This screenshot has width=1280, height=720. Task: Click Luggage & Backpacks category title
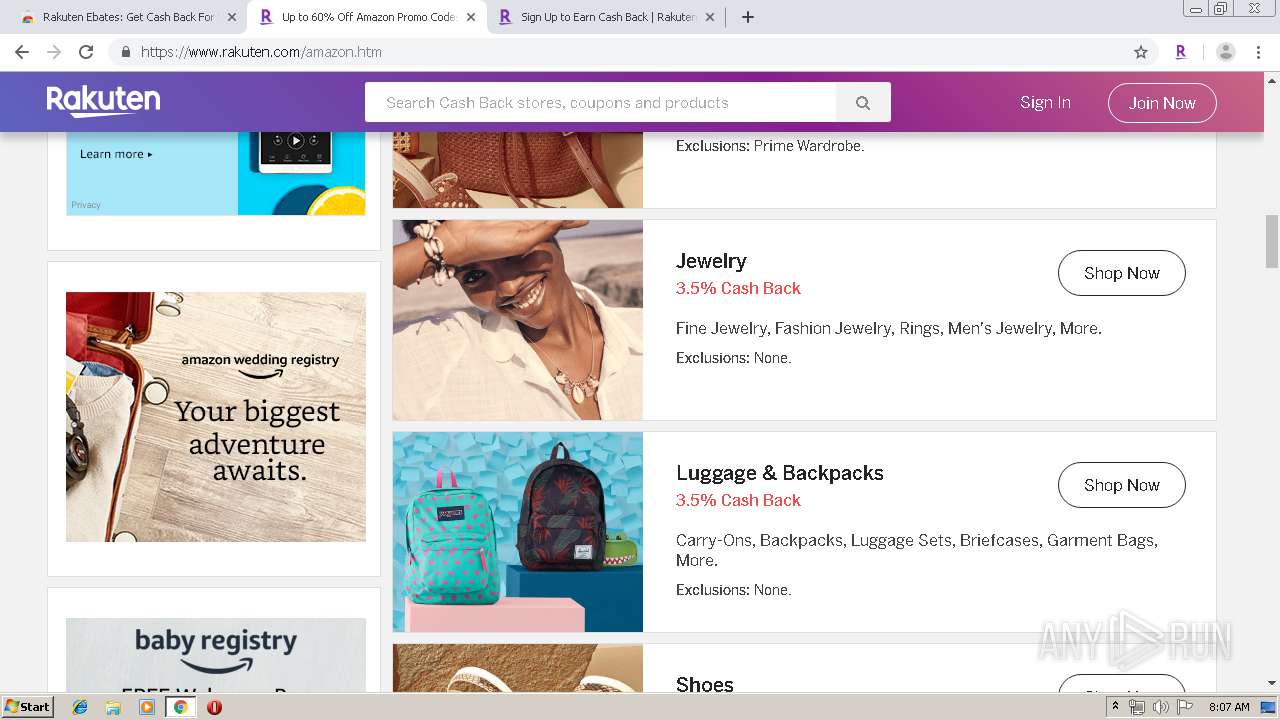click(x=780, y=473)
